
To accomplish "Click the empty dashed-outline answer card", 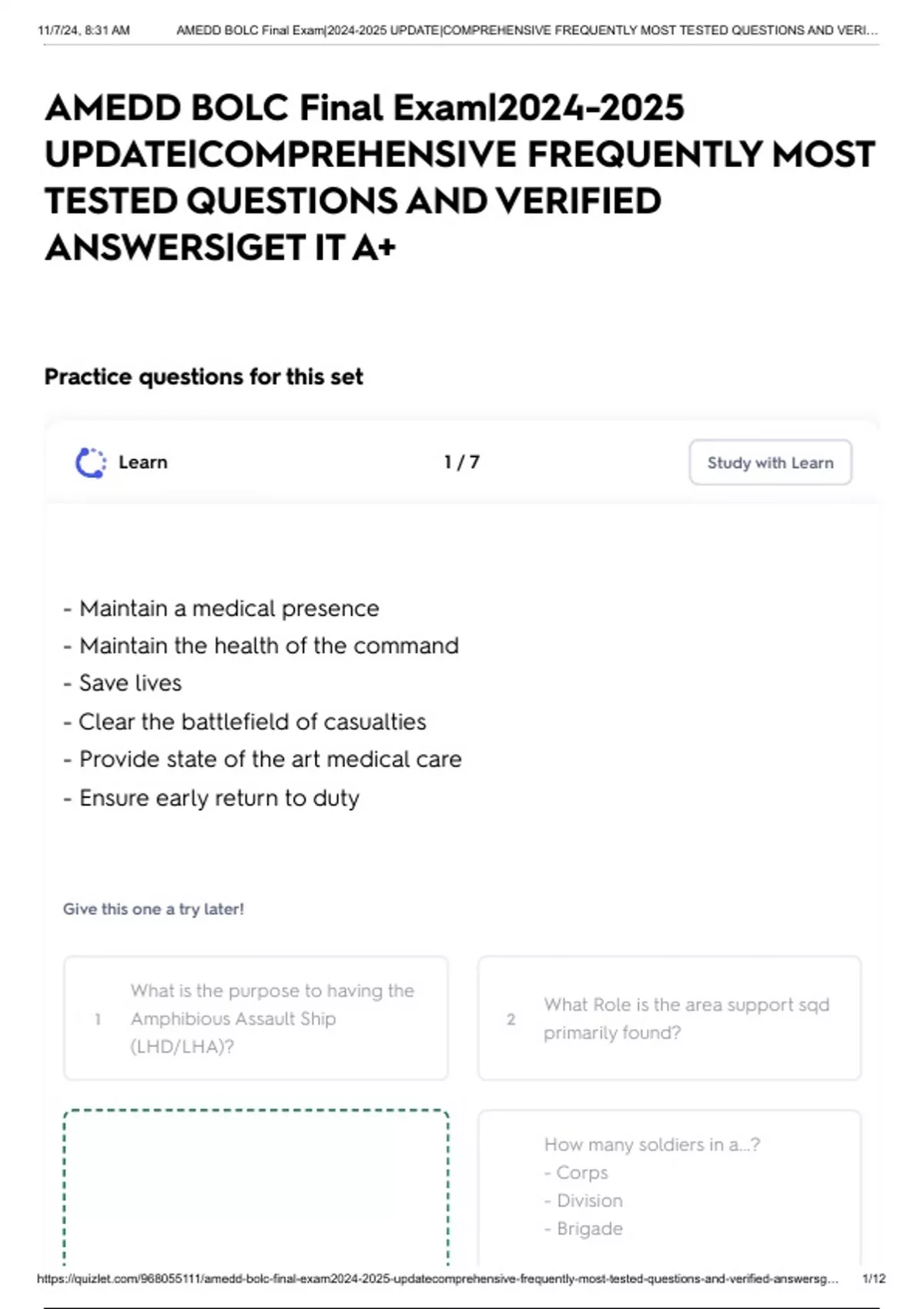I will click(x=256, y=1186).
